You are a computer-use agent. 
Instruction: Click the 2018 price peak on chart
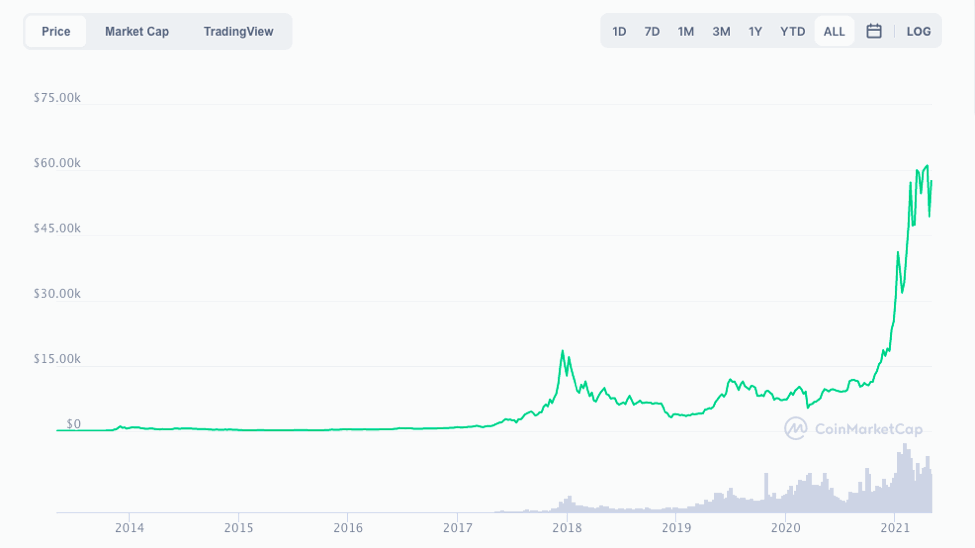click(x=563, y=351)
